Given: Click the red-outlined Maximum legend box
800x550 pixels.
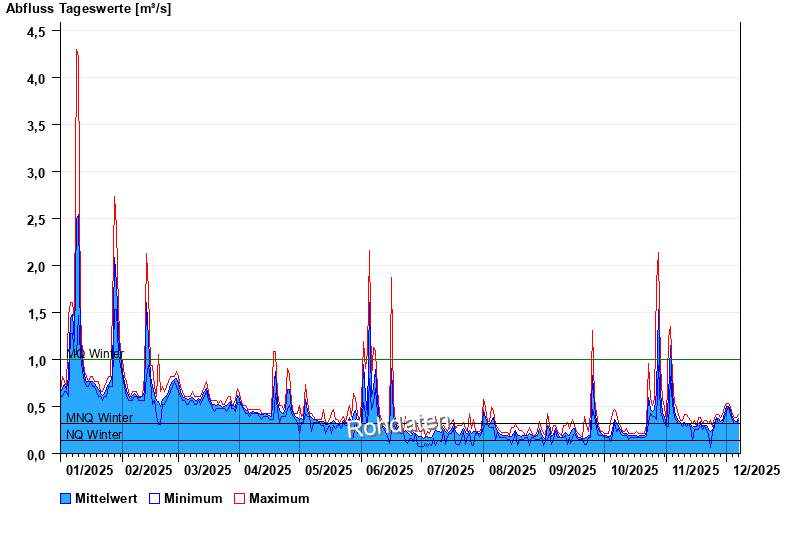Looking at the screenshot, I should click(x=239, y=498).
